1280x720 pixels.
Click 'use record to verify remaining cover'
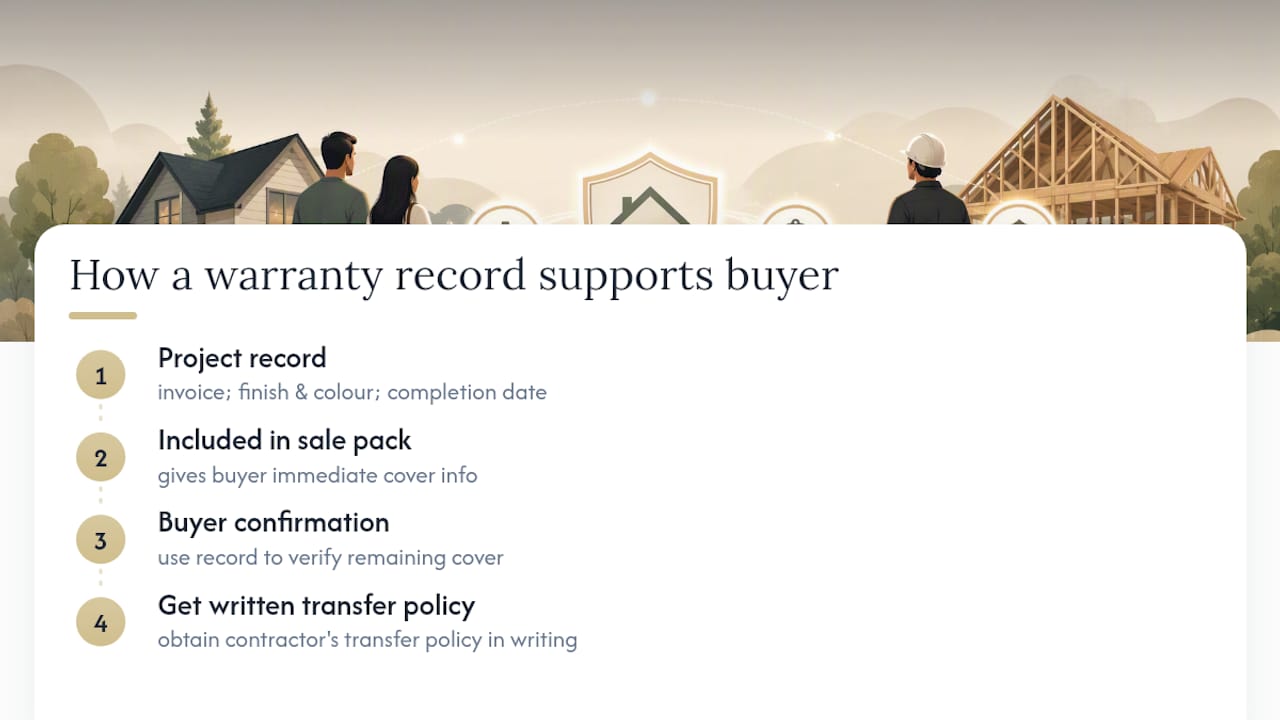pos(331,557)
